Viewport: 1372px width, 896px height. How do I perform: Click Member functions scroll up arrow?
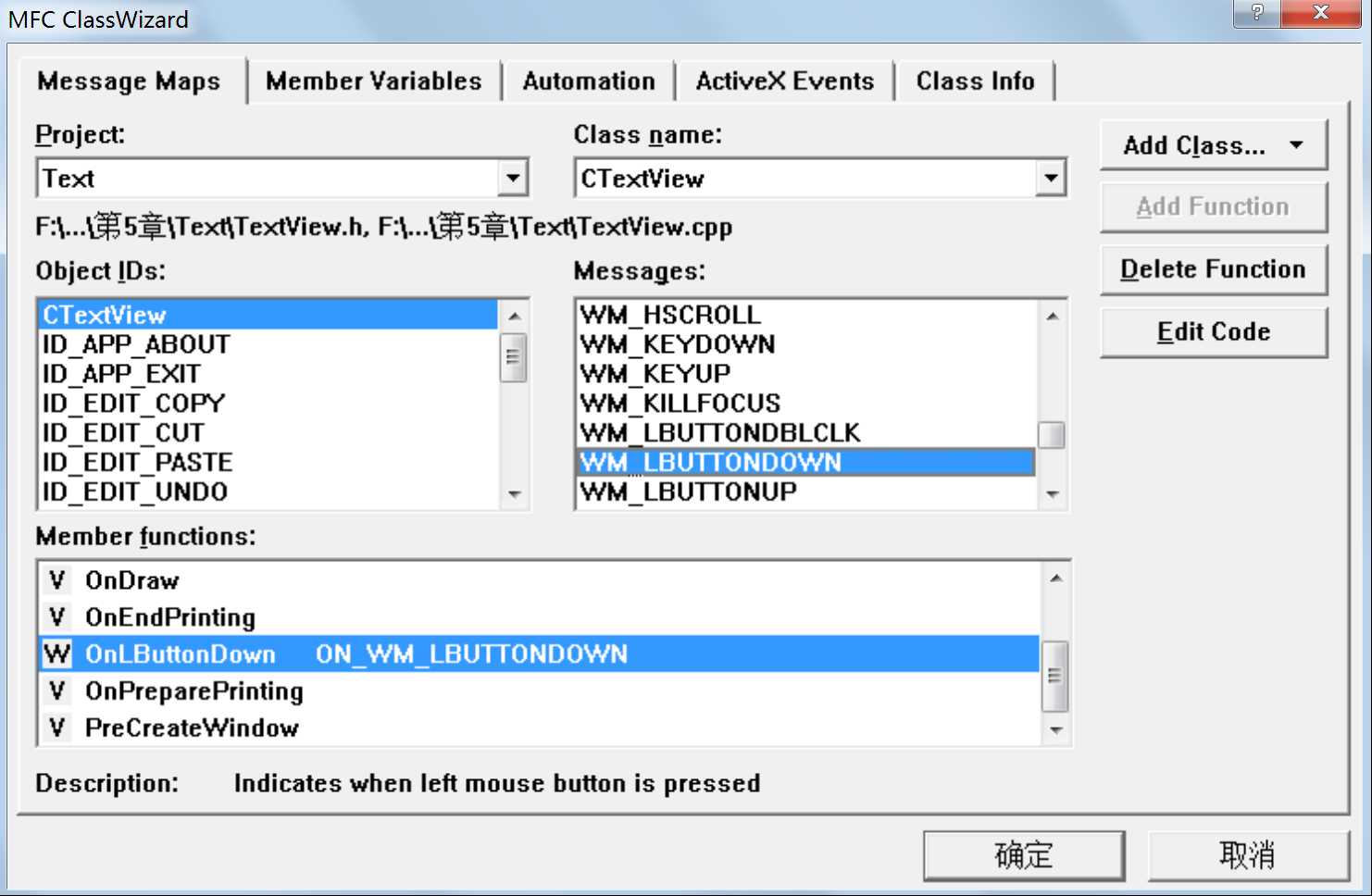tap(1055, 579)
